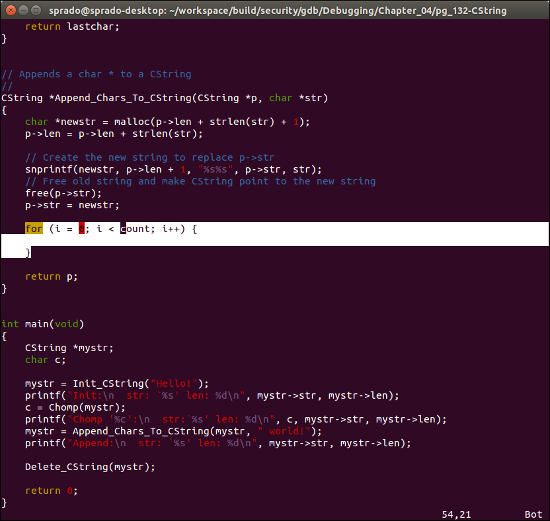Click the printf "Init:" line
Screen dimensions: 550x521
pos(212,396)
